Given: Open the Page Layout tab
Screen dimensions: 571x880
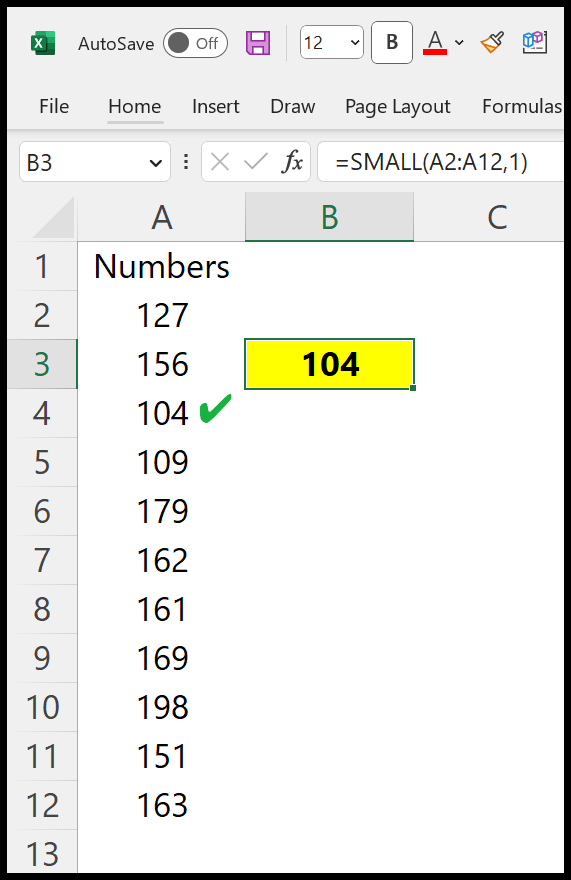Looking at the screenshot, I should pyautogui.click(x=398, y=107).
